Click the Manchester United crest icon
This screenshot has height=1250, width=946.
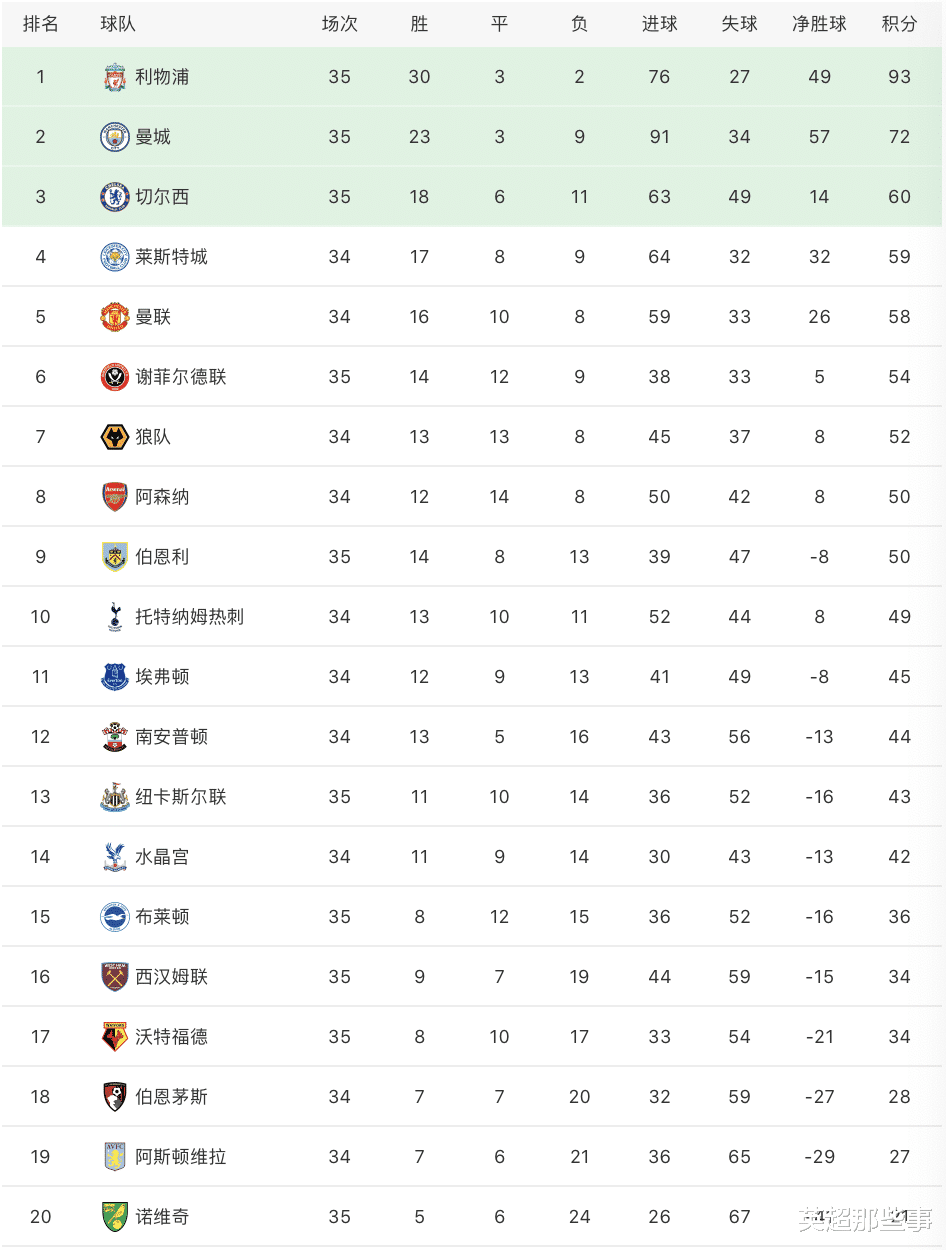(x=115, y=317)
